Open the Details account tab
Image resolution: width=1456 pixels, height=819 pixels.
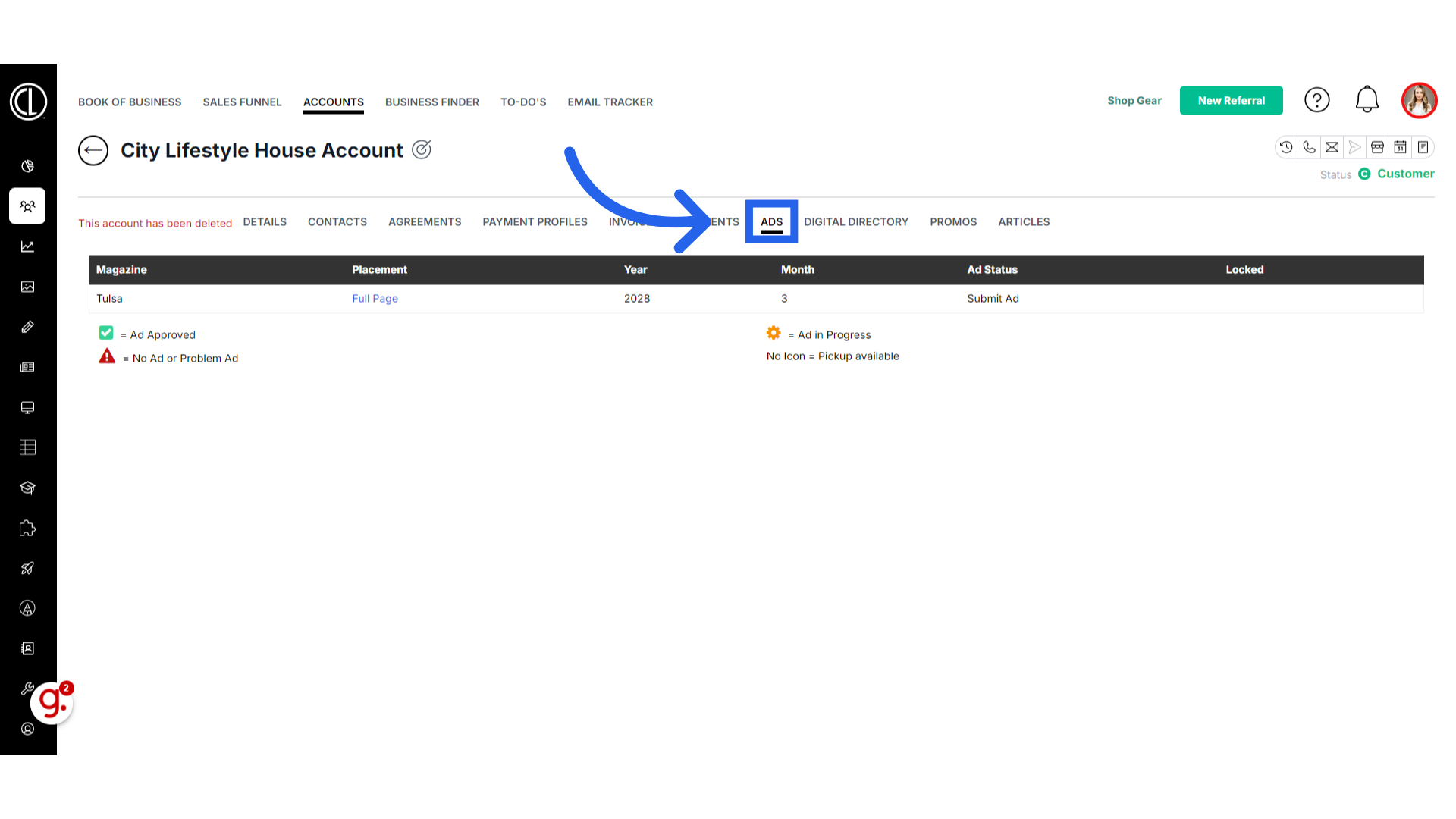pos(265,221)
